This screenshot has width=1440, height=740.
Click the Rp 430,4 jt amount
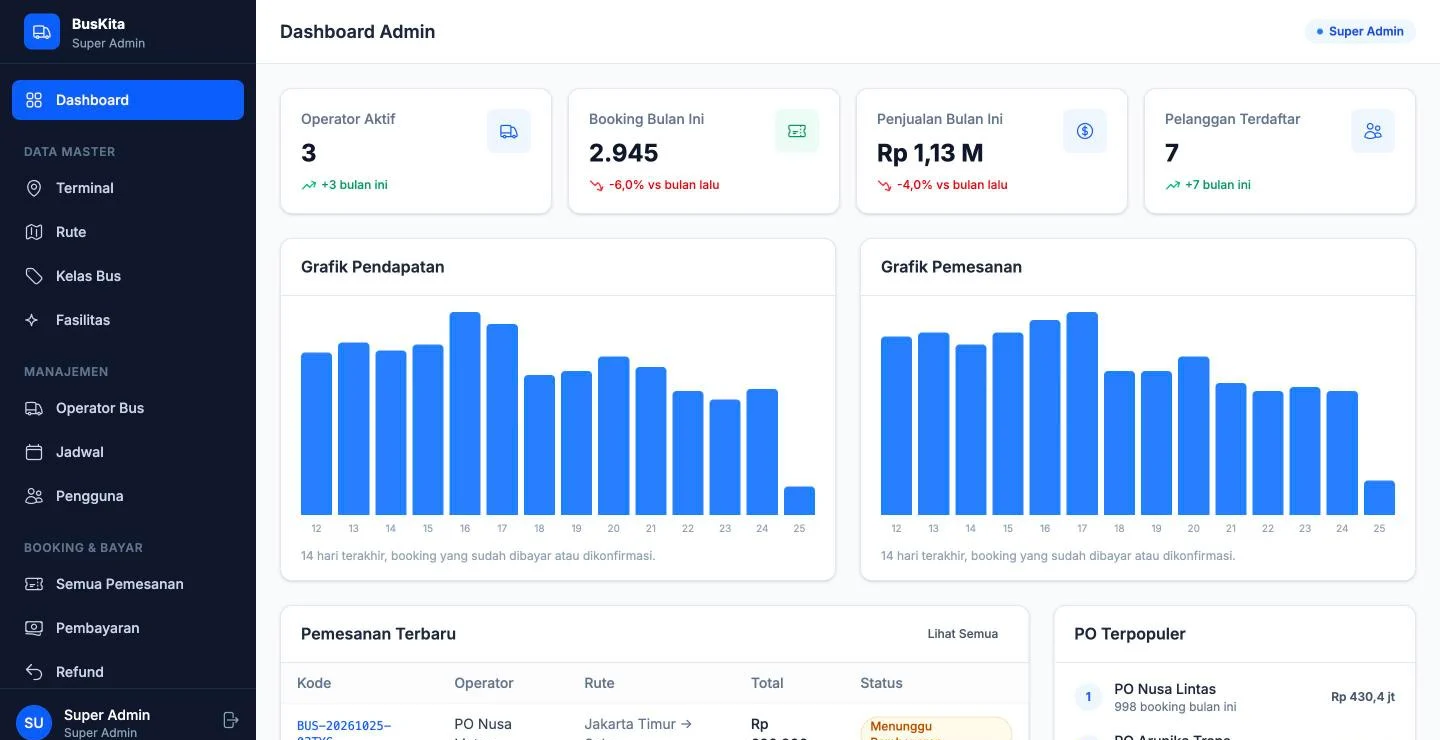tap(1363, 697)
